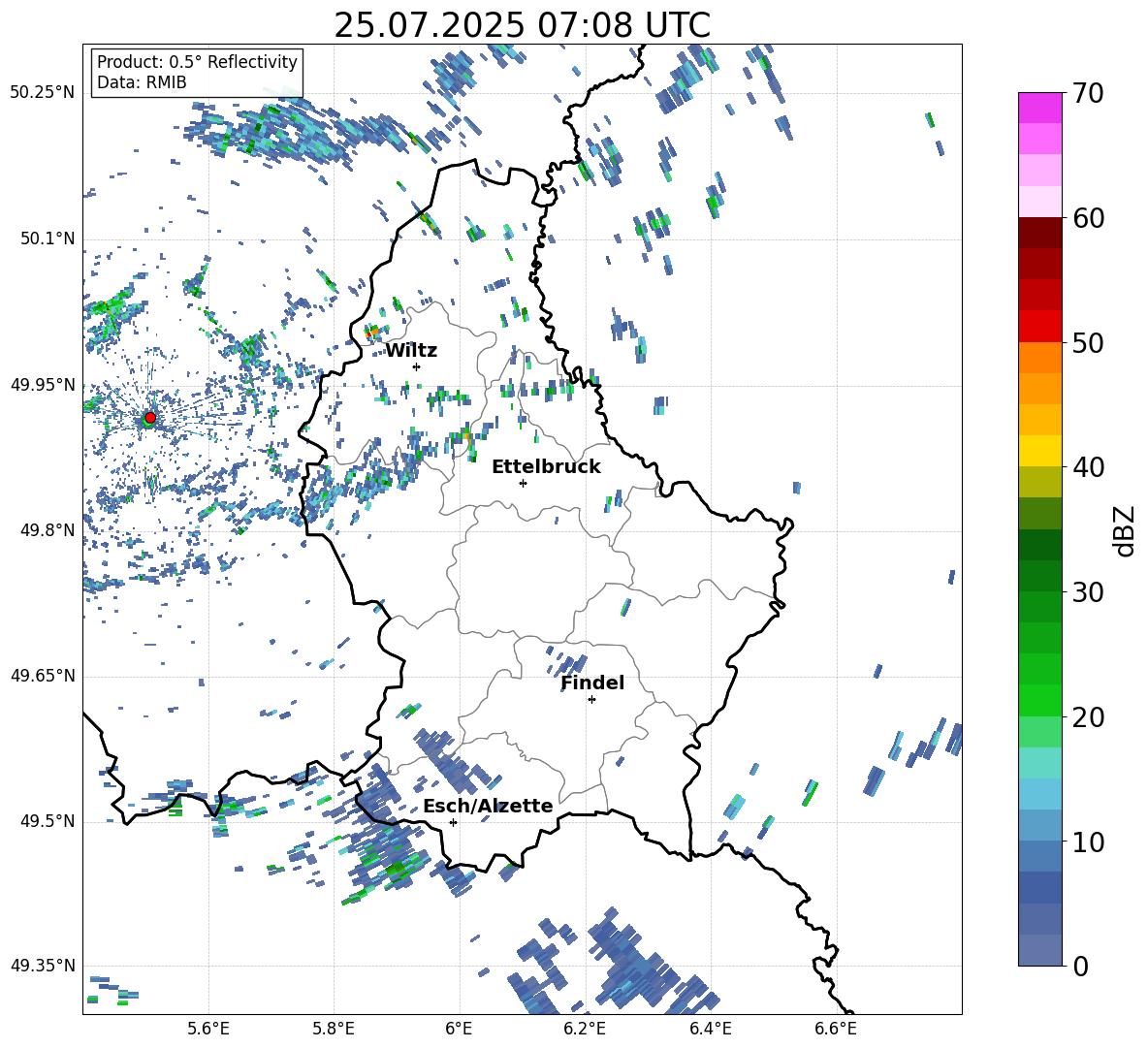Click the bright red colorbar segment at 50

1039,327
